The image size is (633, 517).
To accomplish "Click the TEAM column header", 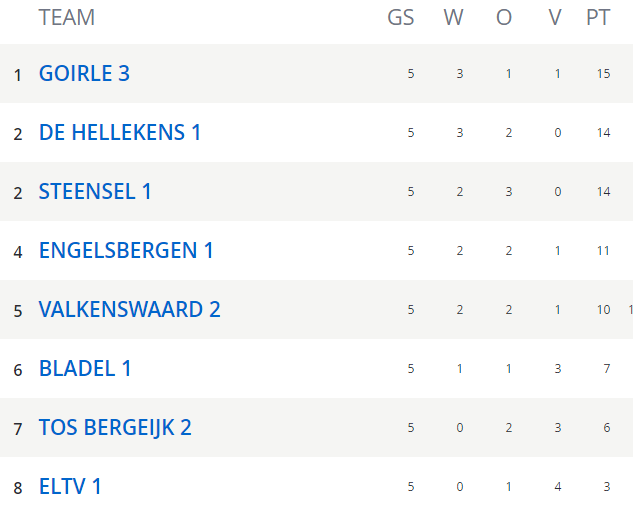I will click(67, 18).
